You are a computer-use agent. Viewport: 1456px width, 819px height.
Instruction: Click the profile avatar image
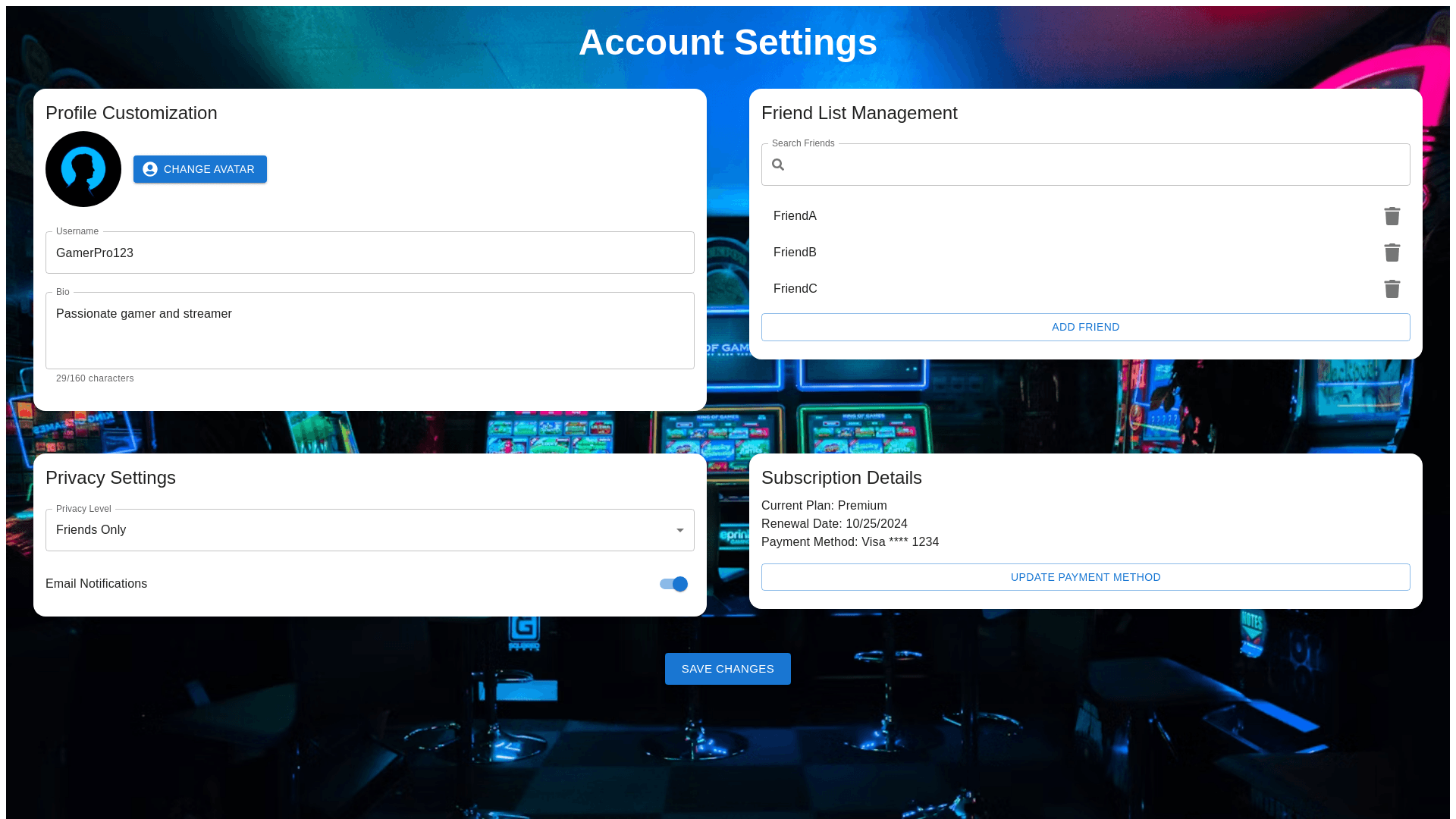[83, 169]
